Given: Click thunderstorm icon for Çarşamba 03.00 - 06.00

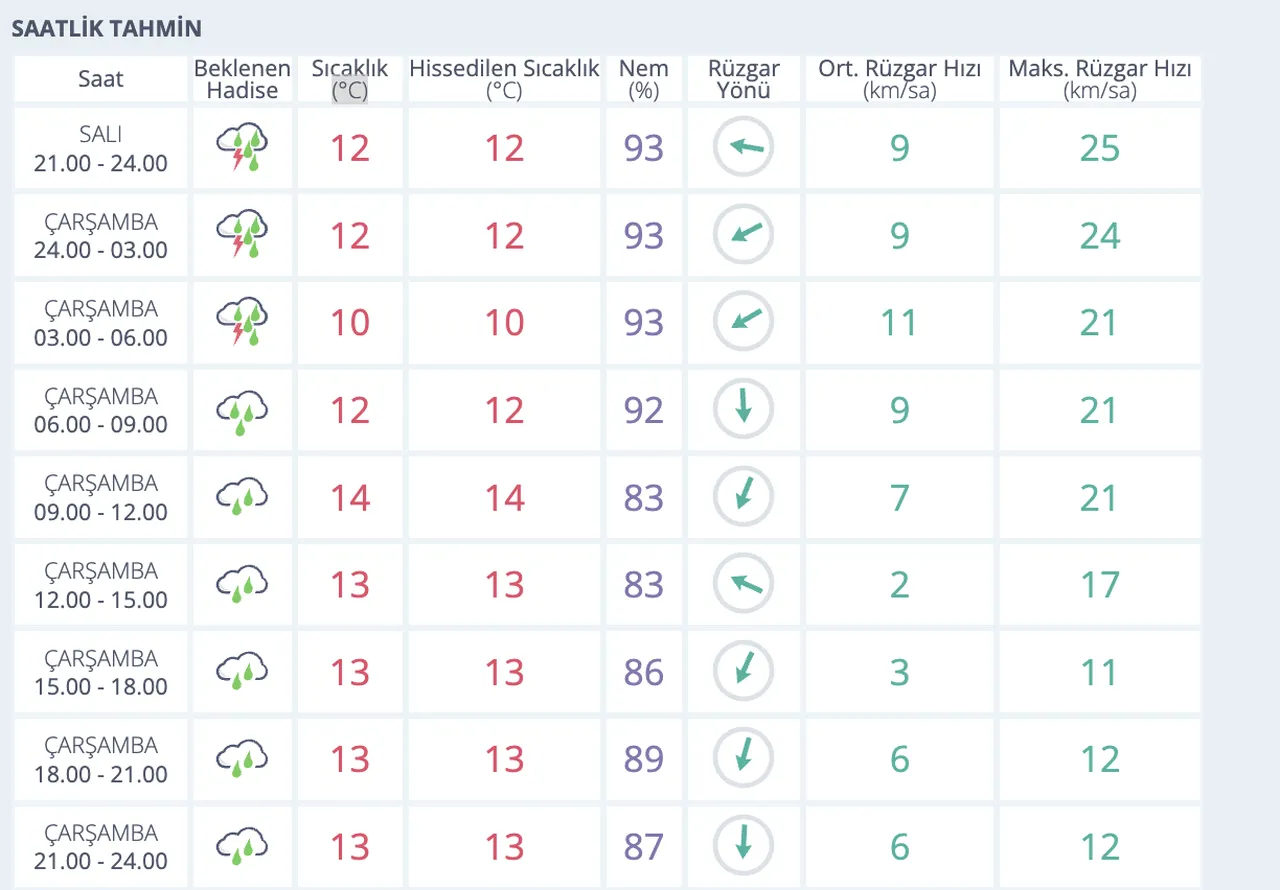Looking at the screenshot, I should click(242, 323).
